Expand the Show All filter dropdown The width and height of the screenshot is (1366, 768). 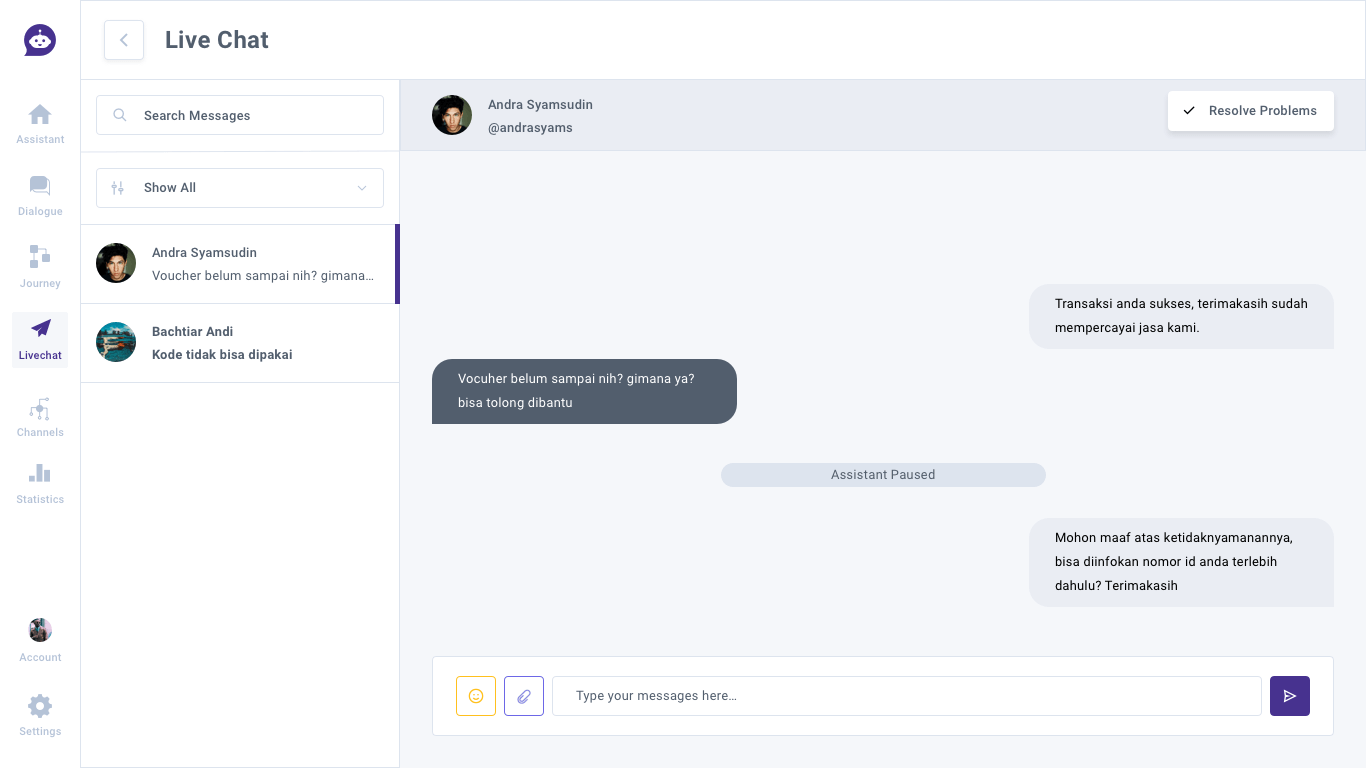click(x=240, y=188)
